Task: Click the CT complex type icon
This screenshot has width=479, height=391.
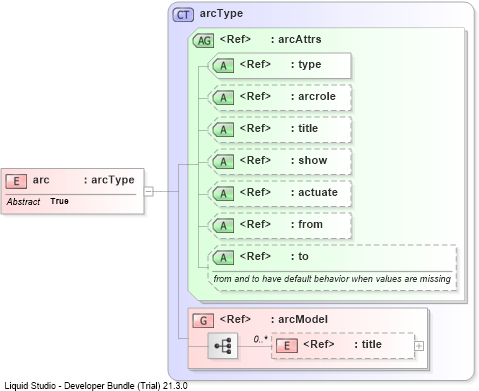Action: pos(183,15)
